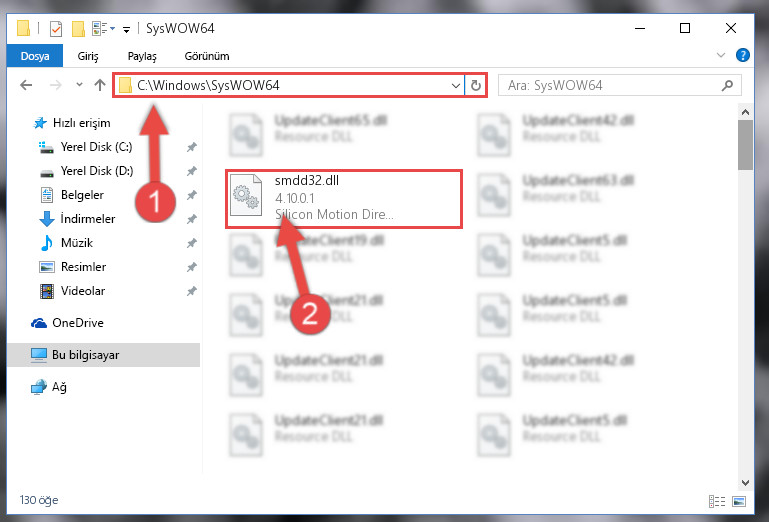This screenshot has height=522, width=769.
Task: Open the help question mark icon
Action: pos(743,55)
